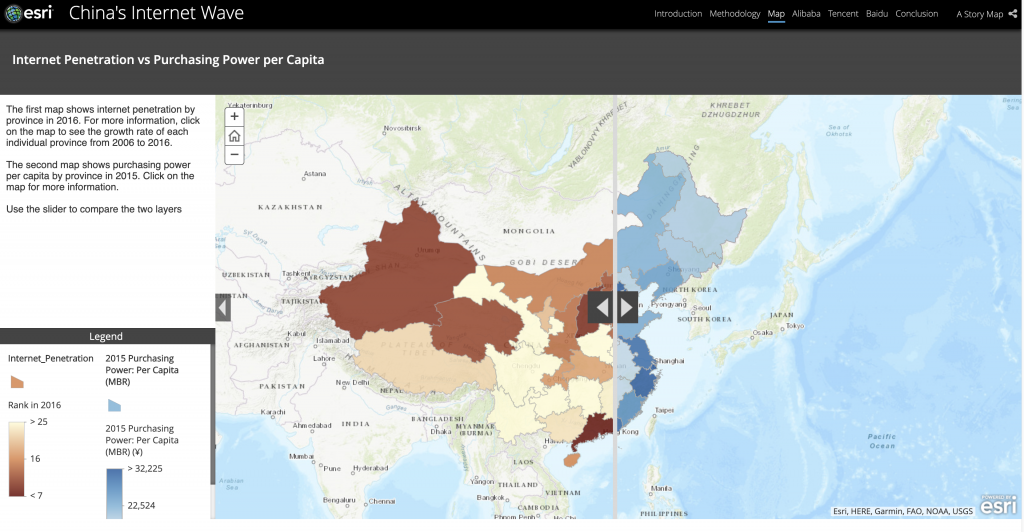
Task: Click the Internet_Penetration legend label
Action: coord(50,358)
